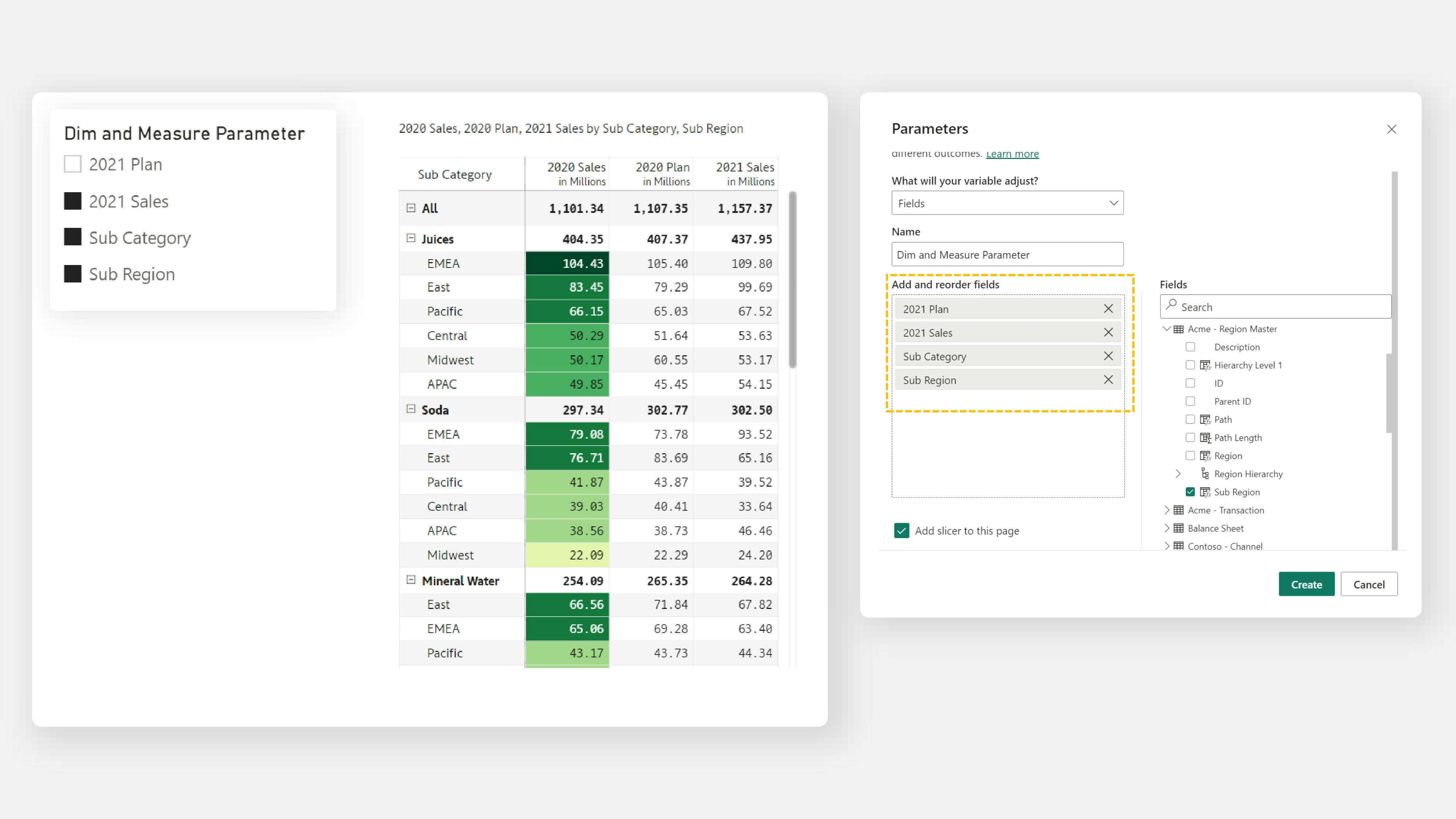
Task: Click the matrix vertical scrollbar
Action: coord(792,280)
